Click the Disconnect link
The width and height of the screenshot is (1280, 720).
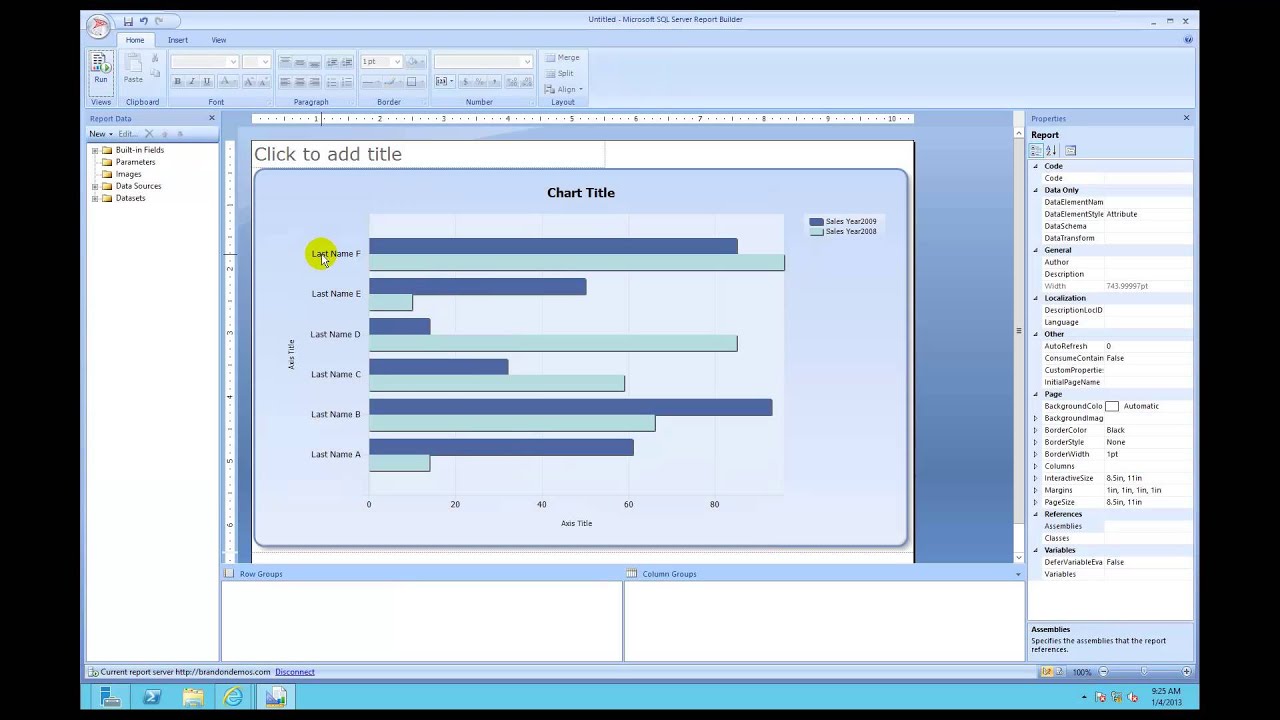(x=295, y=672)
